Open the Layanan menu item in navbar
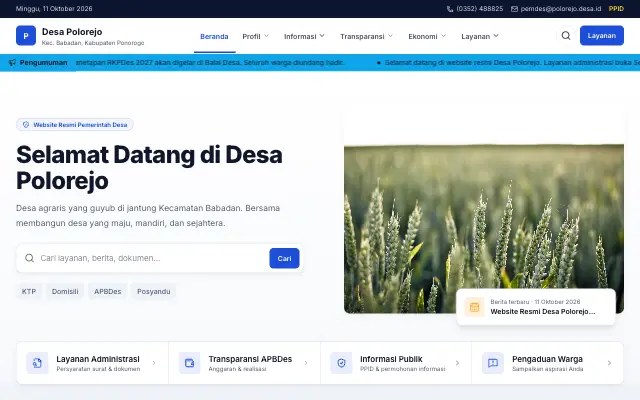Viewport: 640px width, 400px height. [476, 36]
